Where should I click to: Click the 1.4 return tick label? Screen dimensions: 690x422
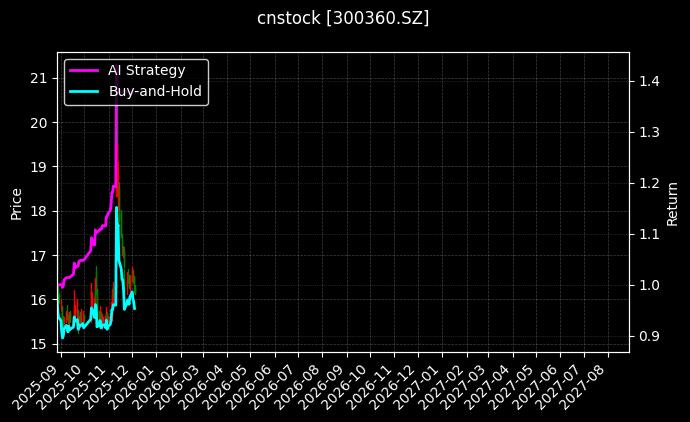pyautogui.click(x=651, y=81)
